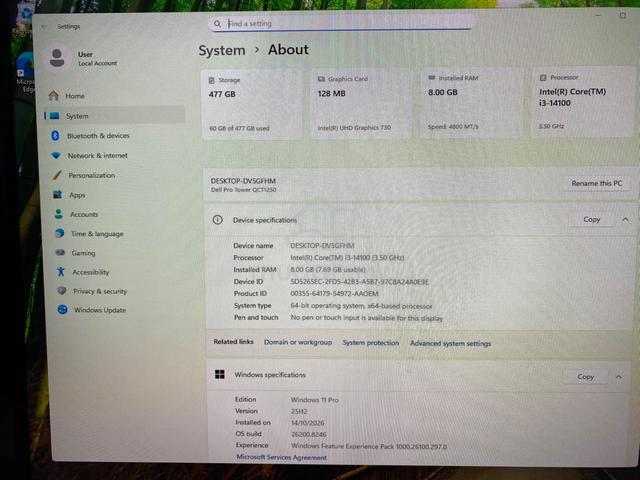The image size is (640, 480).
Task: Click the Product ID value 00355-64179-54972-AAOEM
Action: pos(334,293)
